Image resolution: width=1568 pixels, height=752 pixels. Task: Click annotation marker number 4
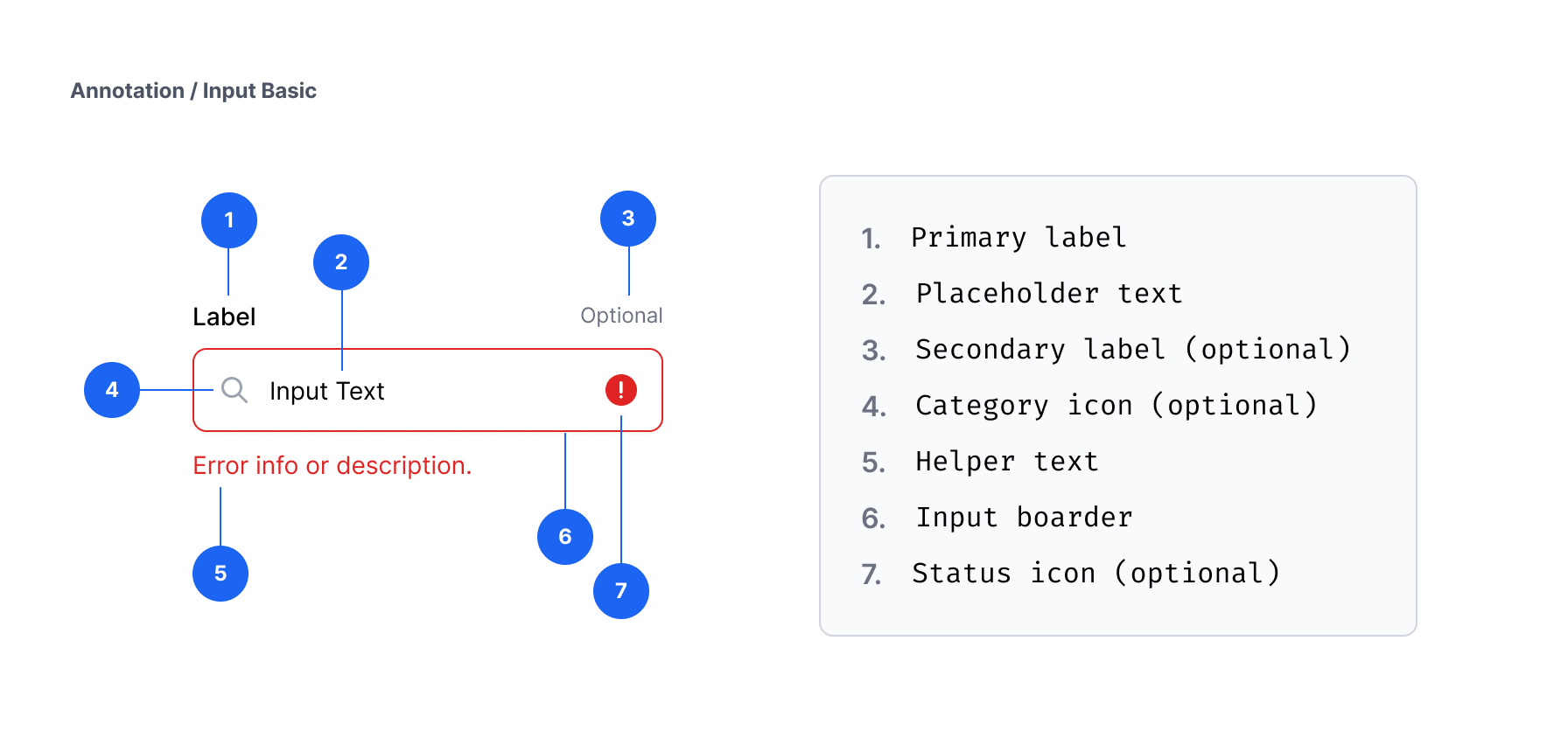point(112,390)
